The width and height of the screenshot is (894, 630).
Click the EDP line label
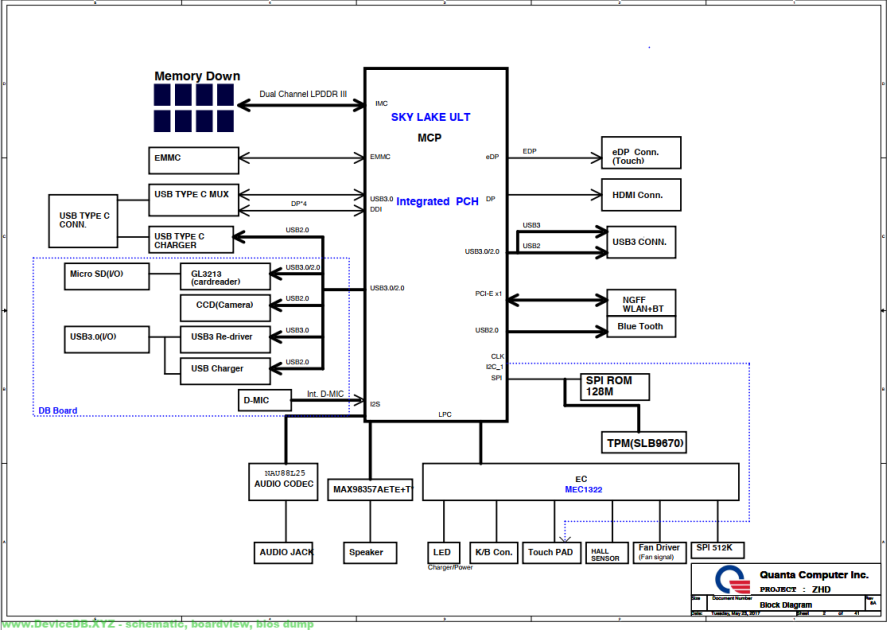[530, 151]
